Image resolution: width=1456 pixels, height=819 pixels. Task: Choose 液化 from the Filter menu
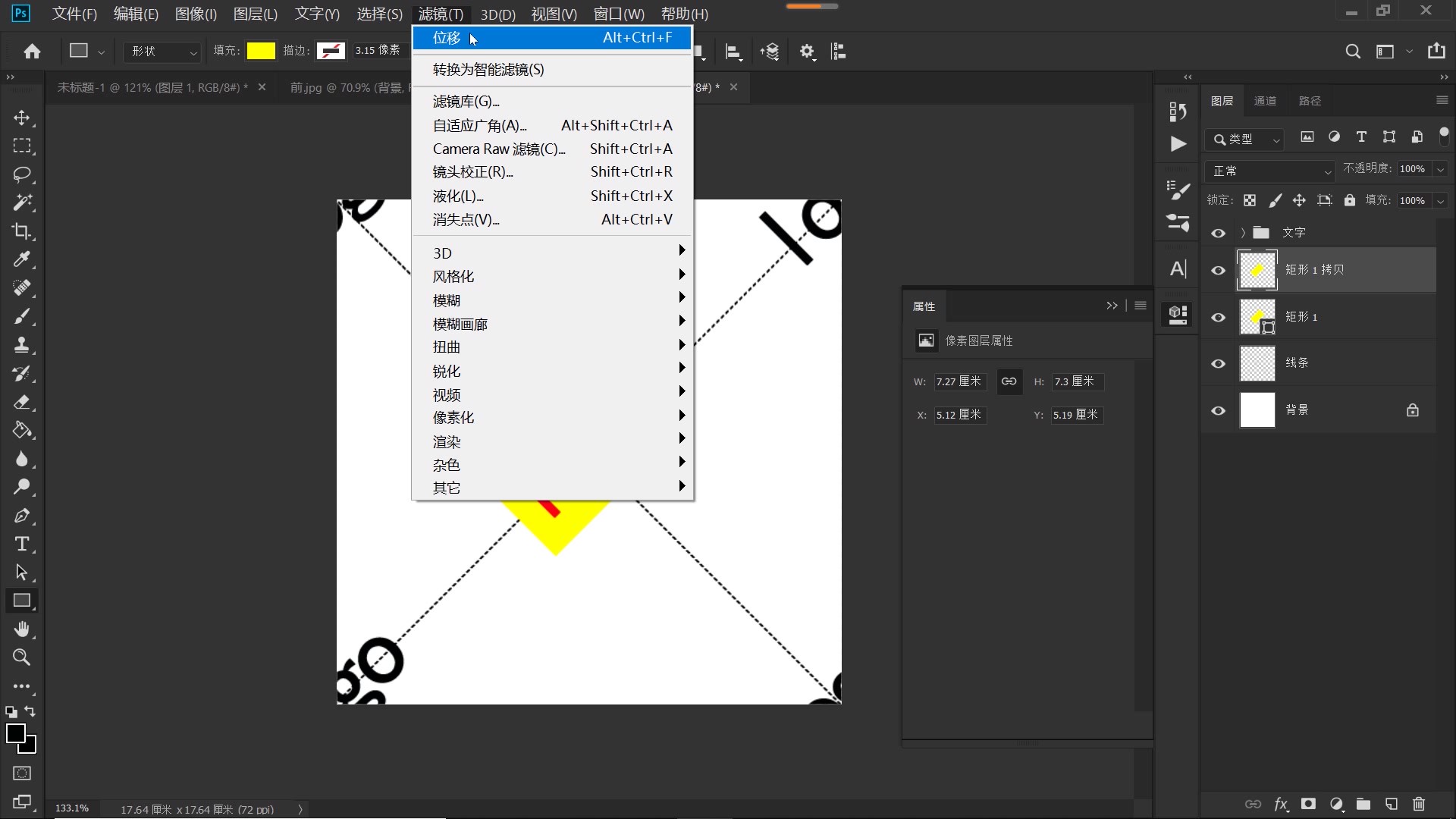(457, 196)
